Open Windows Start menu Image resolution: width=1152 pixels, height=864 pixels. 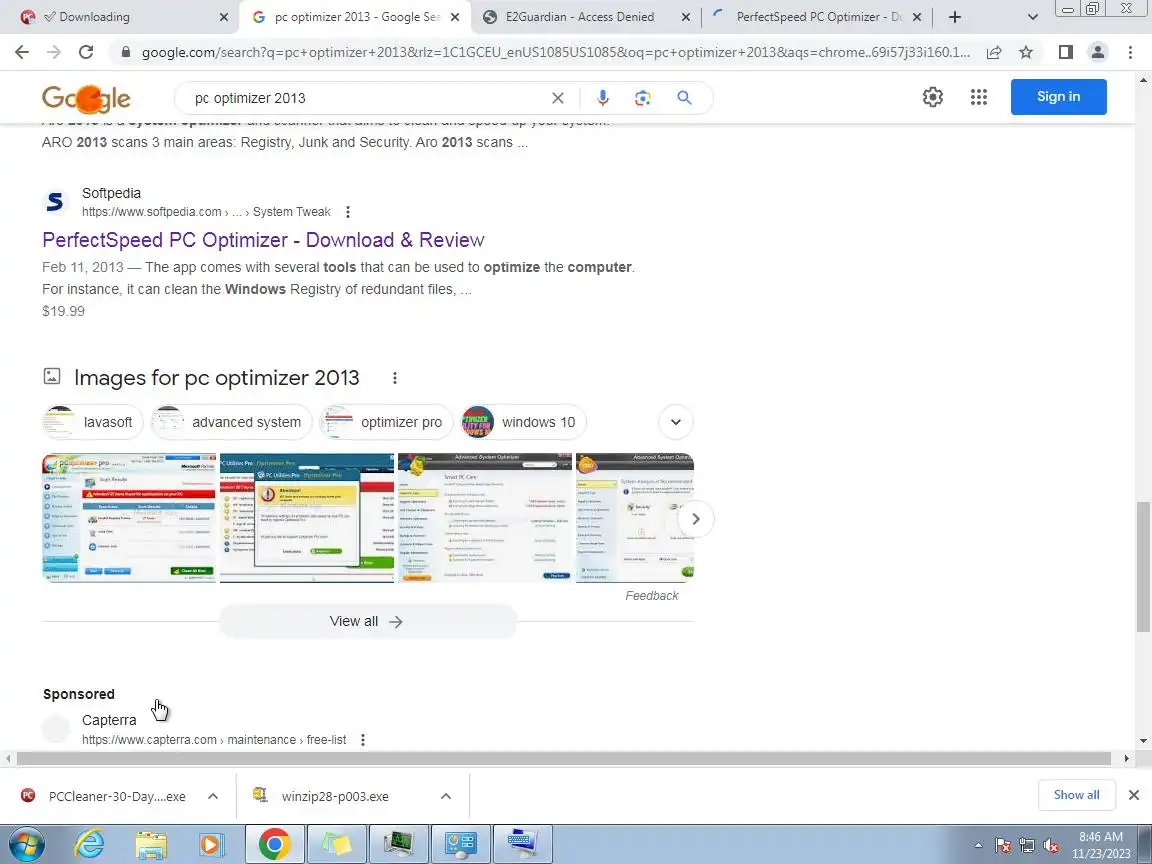(26, 844)
